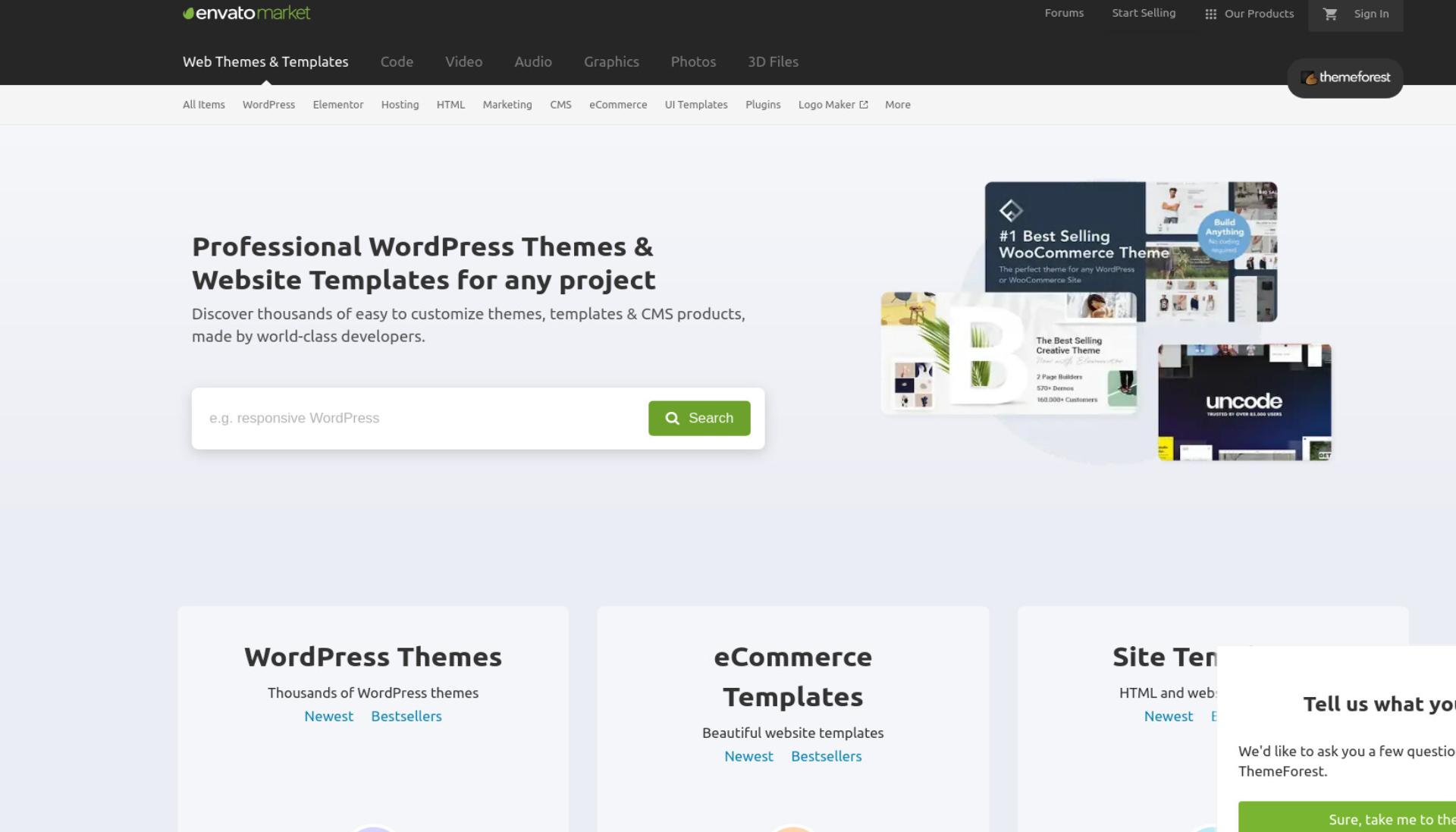
Task: Select Web Themes & Templates tab
Action: [265, 61]
